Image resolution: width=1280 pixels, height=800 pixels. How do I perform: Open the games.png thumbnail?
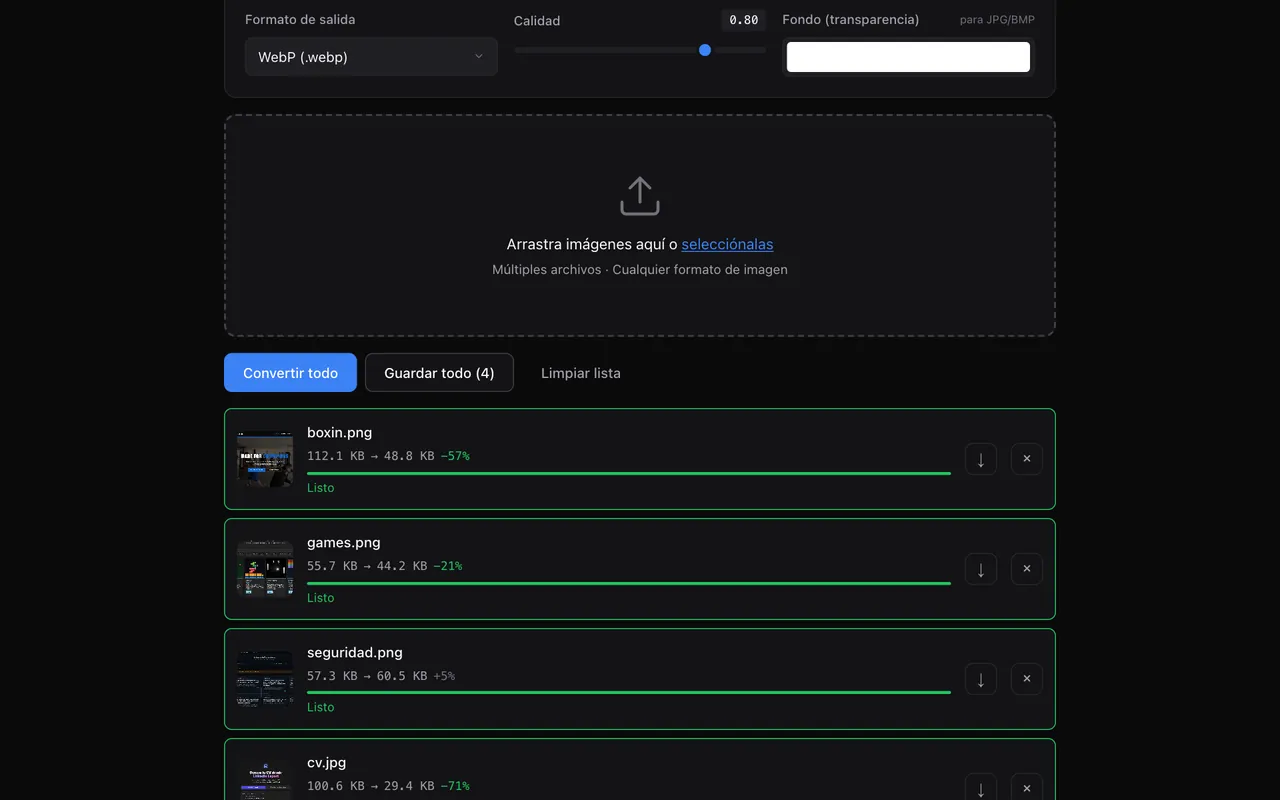click(265, 569)
